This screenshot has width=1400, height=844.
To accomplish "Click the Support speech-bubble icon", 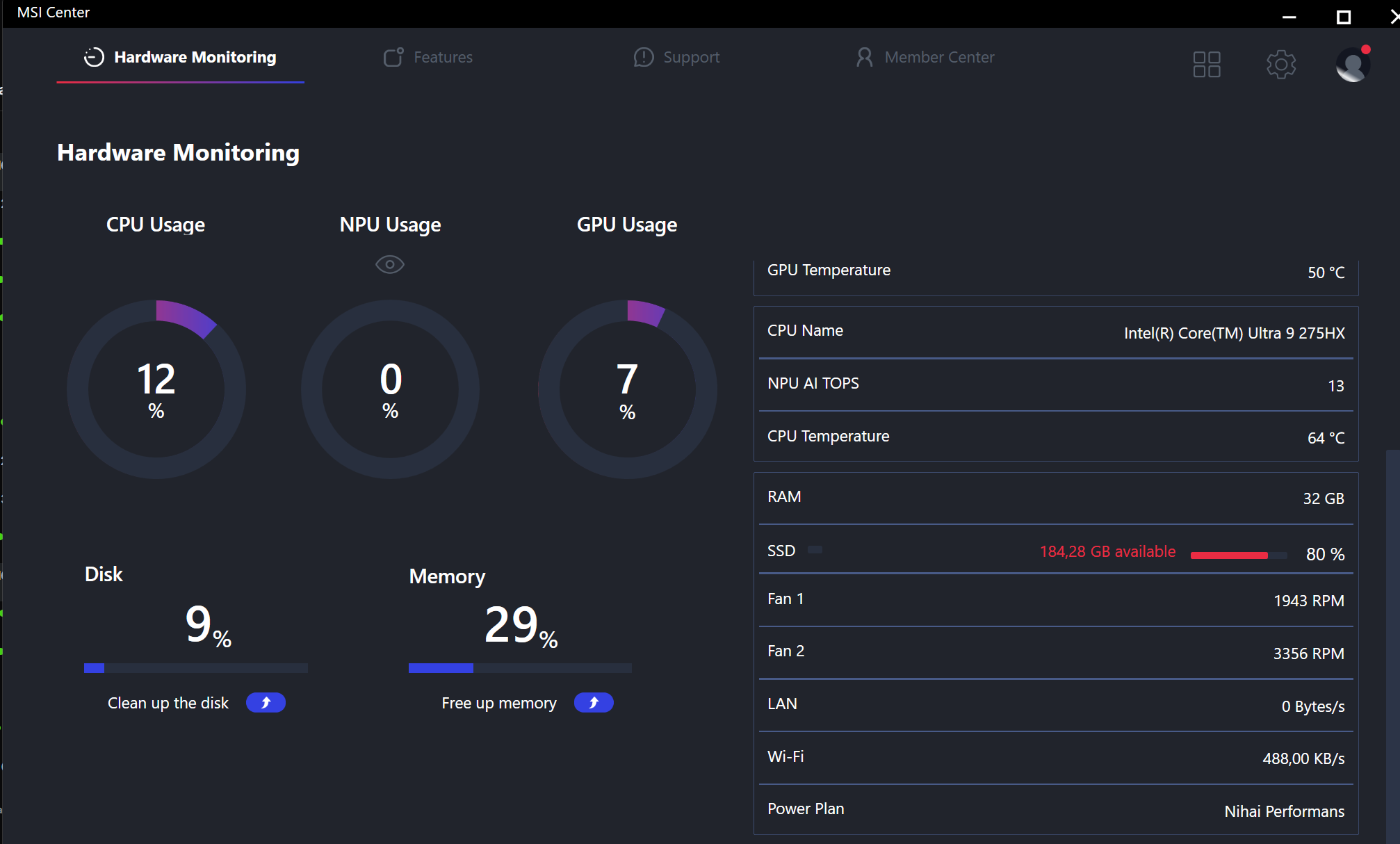I will (x=644, y=57).
